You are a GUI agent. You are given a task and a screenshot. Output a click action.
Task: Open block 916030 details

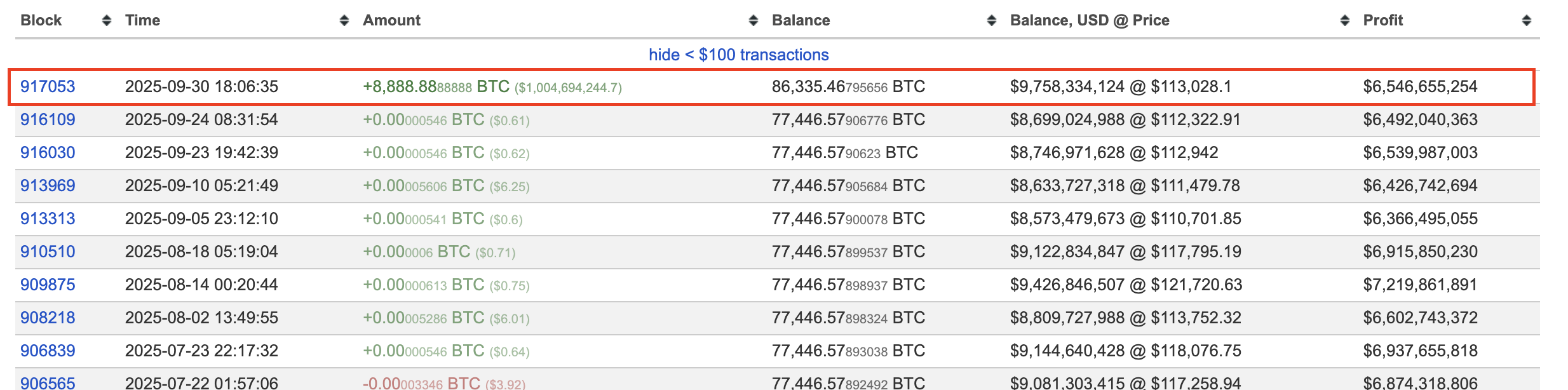tap(48, 152)
